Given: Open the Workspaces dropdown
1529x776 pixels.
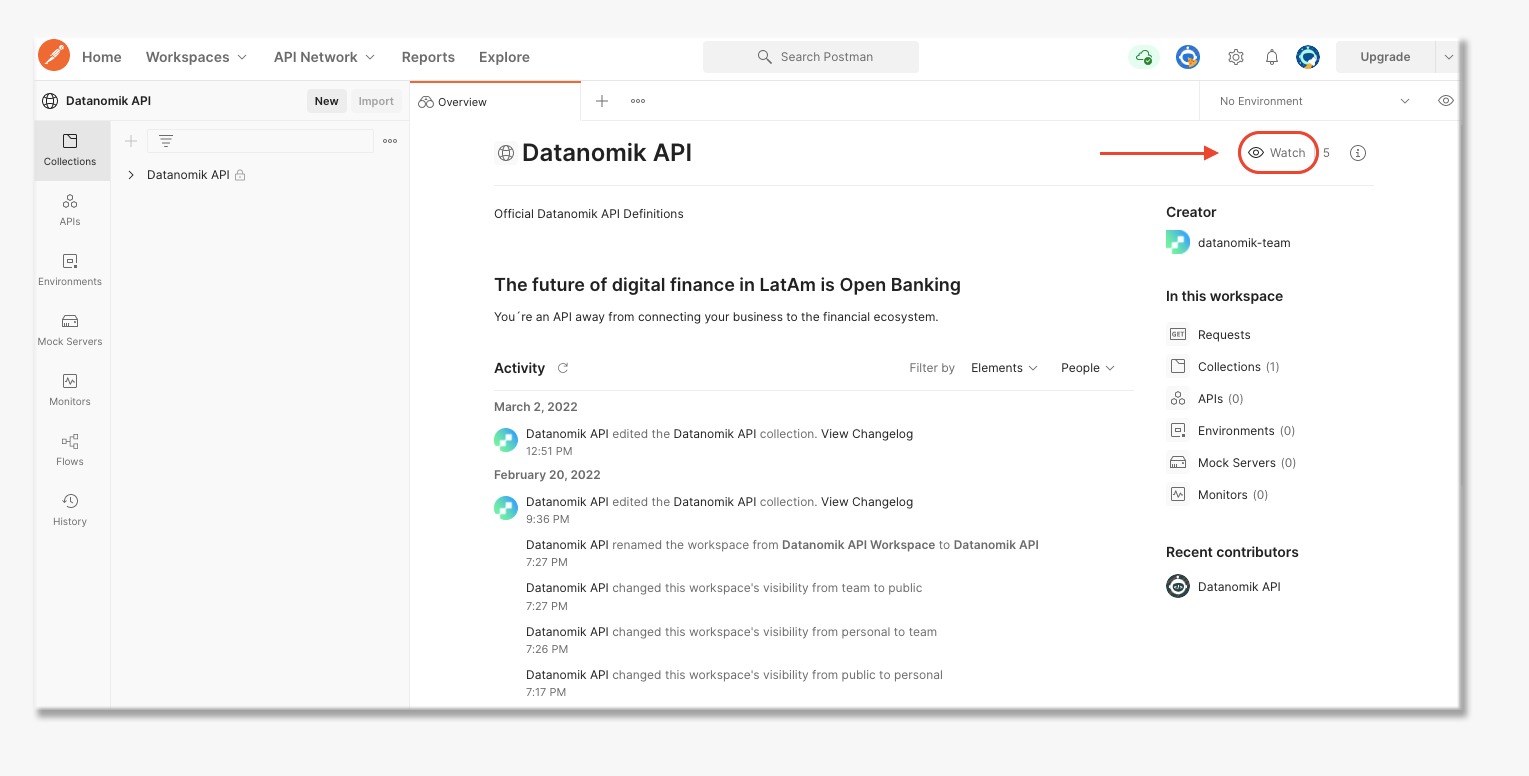Looking at the screenshot, I should tap(196, 57).
